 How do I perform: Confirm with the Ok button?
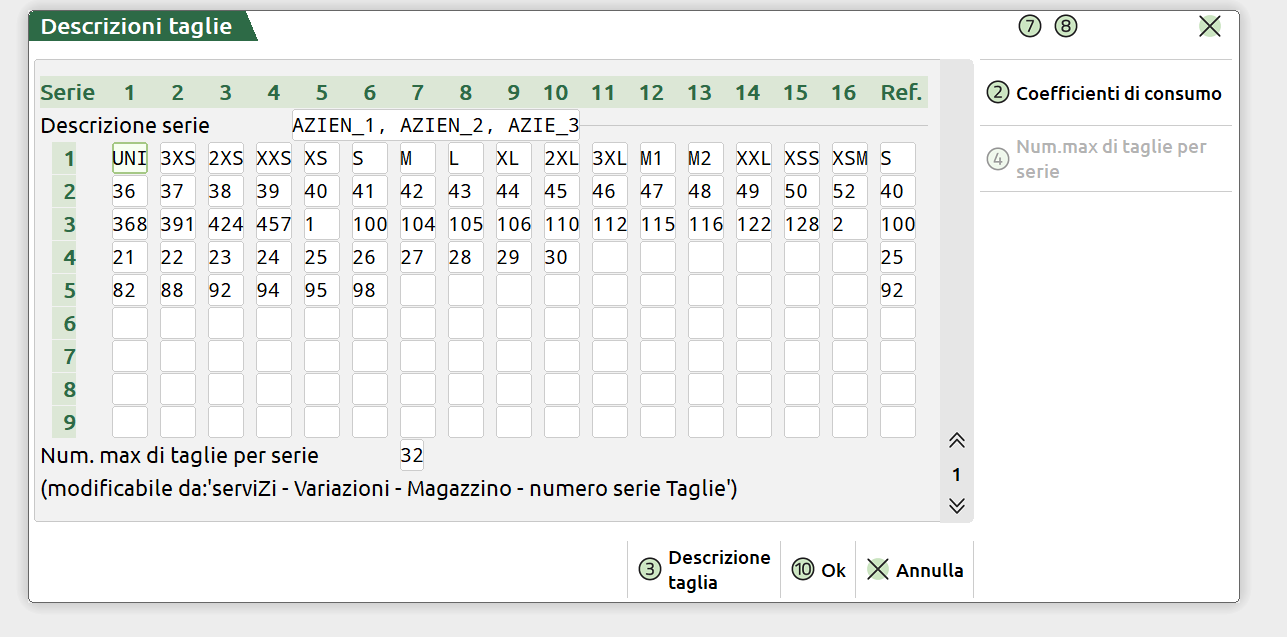click(x=819, y=570)
